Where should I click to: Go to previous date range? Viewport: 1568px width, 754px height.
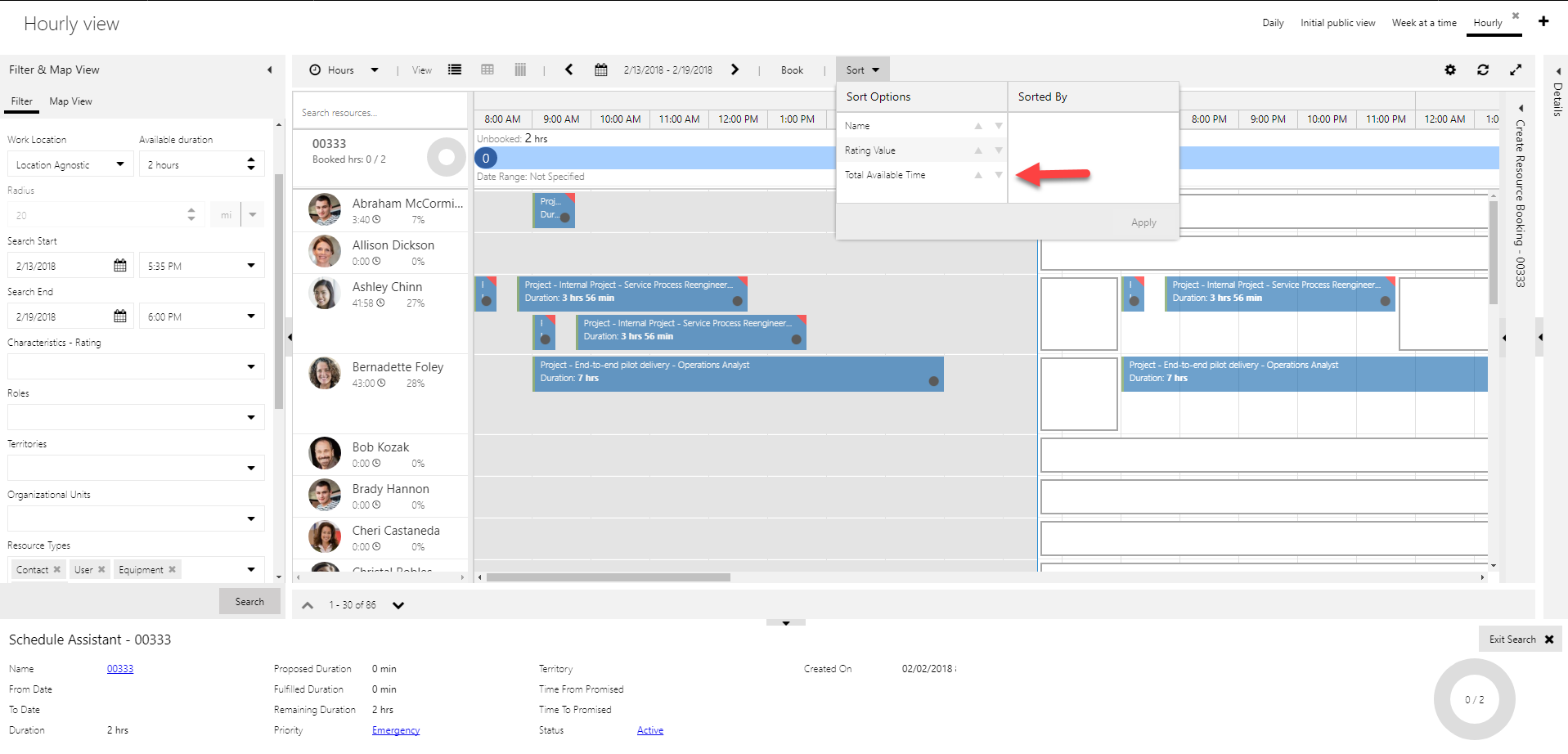tap(569, 70)
